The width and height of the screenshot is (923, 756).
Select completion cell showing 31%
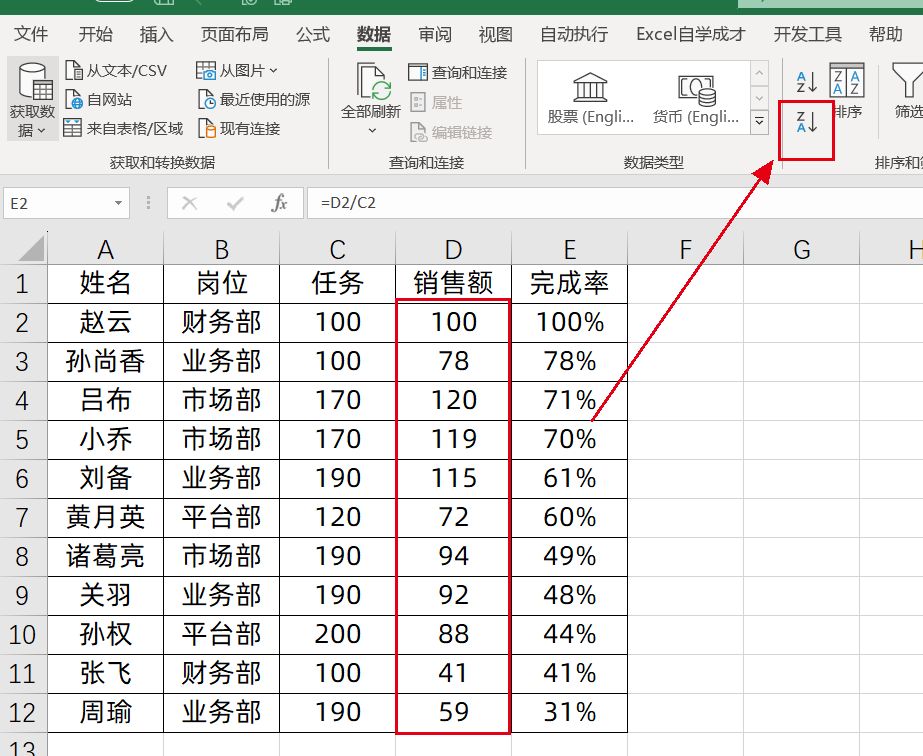tap(569, 712)
